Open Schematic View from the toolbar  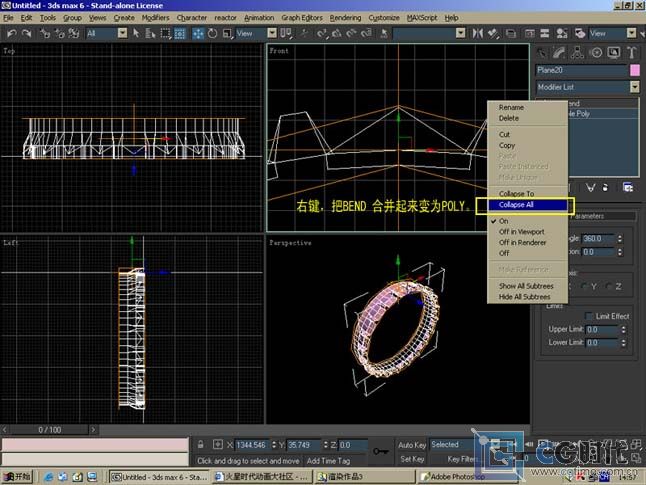point(545,33)
